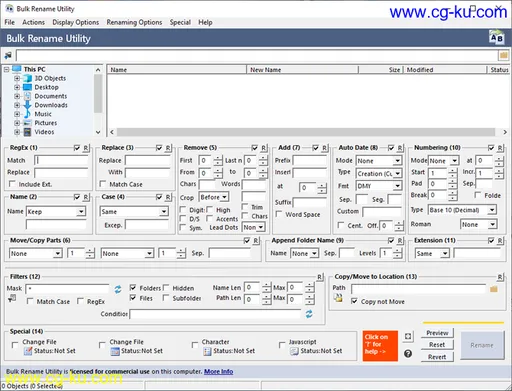512x391 pixels.
Task: Reset Name (2) with its R button
Action: coord(86,197)
